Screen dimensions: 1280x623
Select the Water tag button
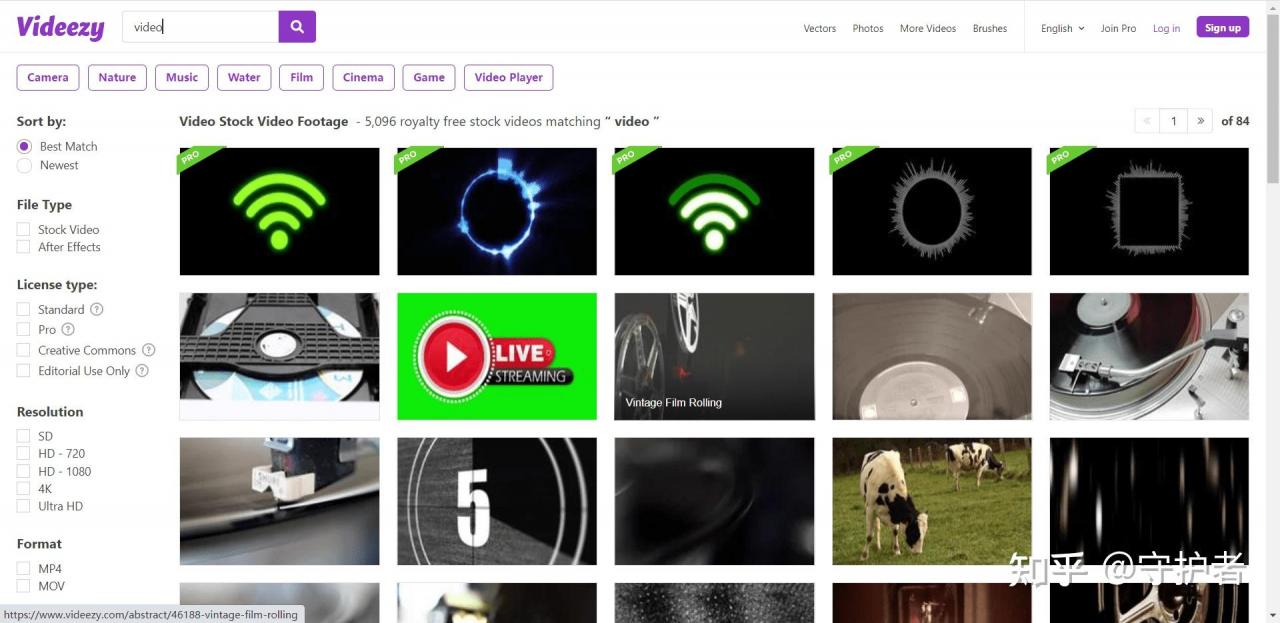(x=244, y=77)
